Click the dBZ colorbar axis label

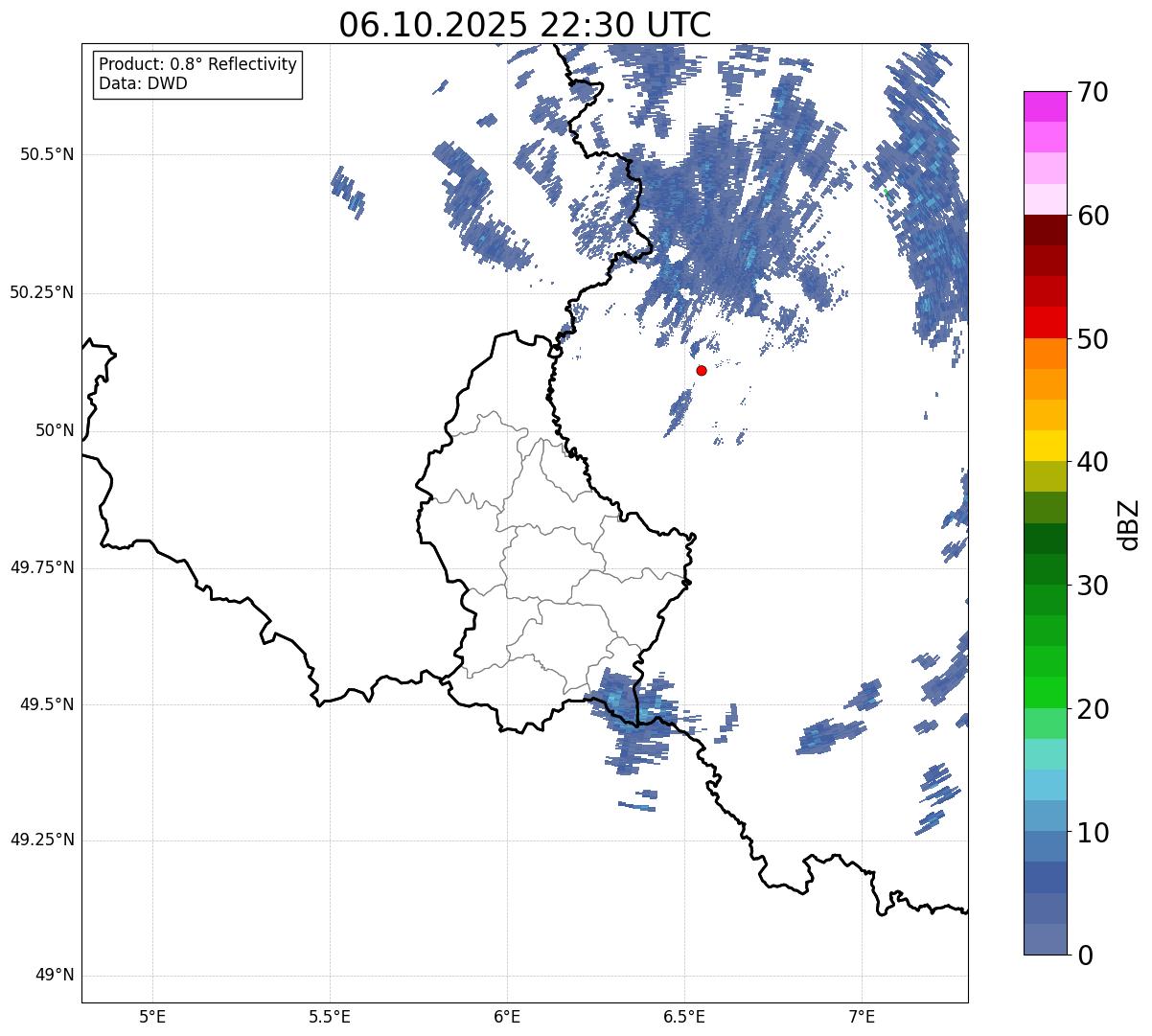click(x=1128, y=524)
